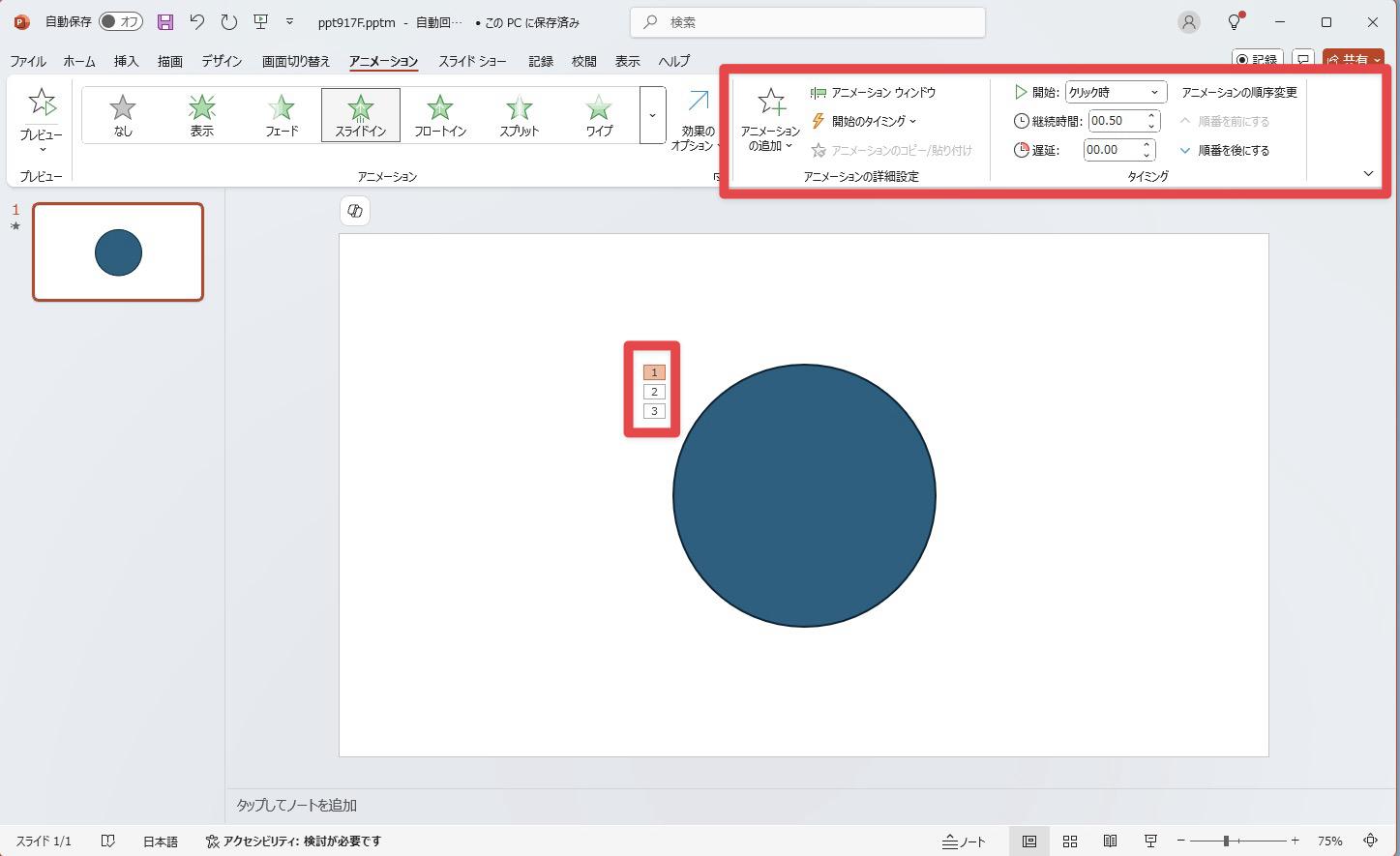Toggle the ノート pane button

964,841
